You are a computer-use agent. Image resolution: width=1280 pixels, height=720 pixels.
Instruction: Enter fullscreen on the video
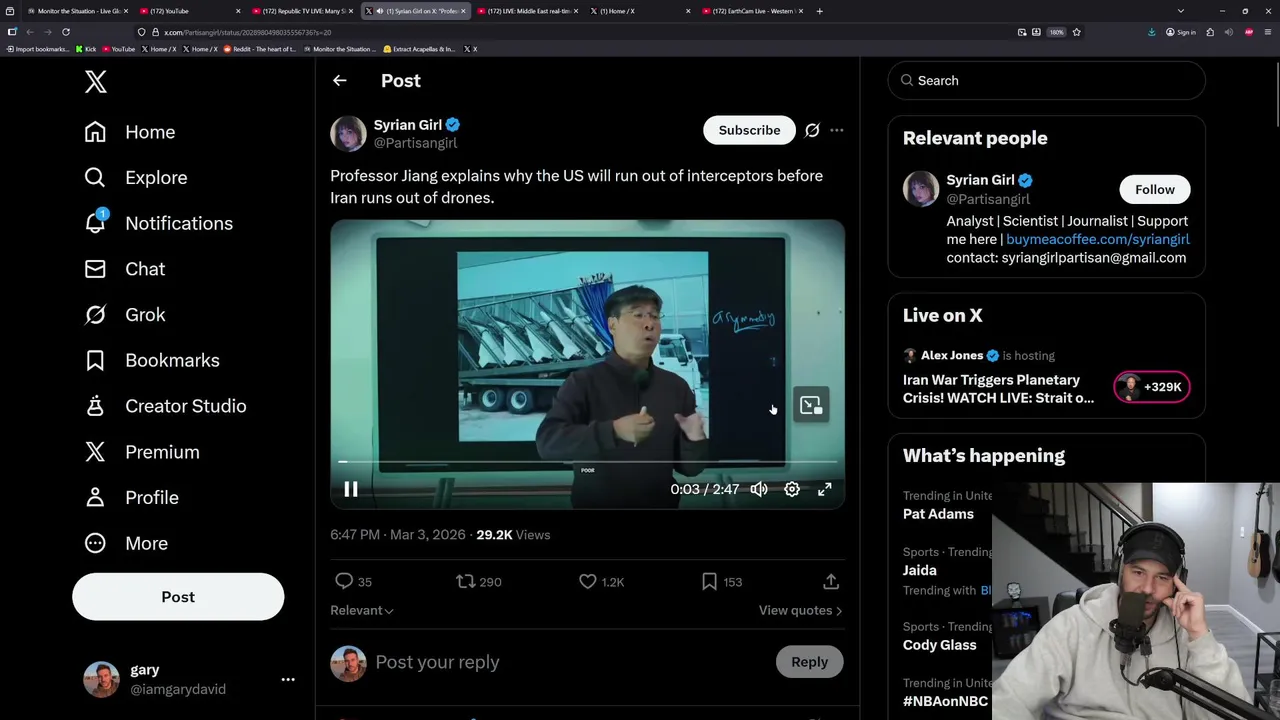pyautogui.click(x=825, y=489)
